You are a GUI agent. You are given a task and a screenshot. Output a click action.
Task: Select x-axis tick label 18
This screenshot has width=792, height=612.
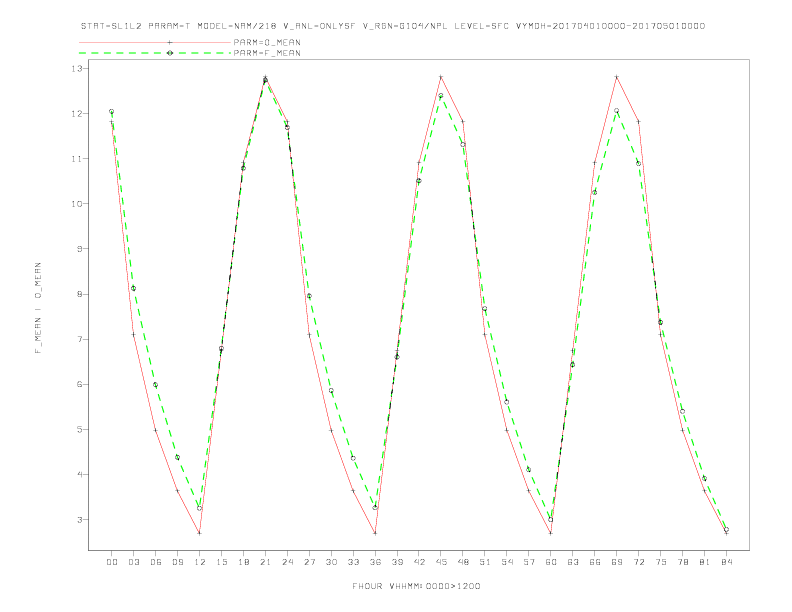click(x=243, y=562)
